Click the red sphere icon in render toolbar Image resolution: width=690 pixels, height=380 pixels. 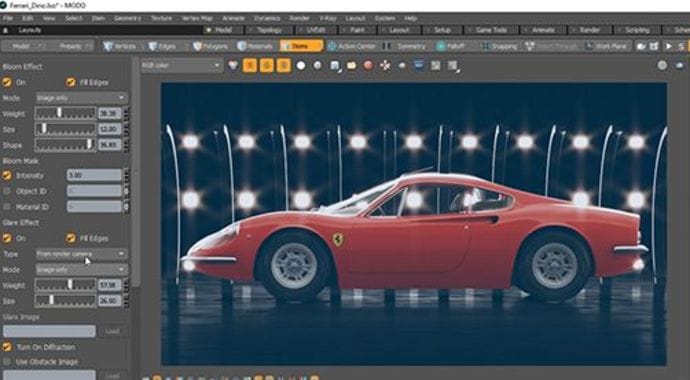click(x=368, y=66)
